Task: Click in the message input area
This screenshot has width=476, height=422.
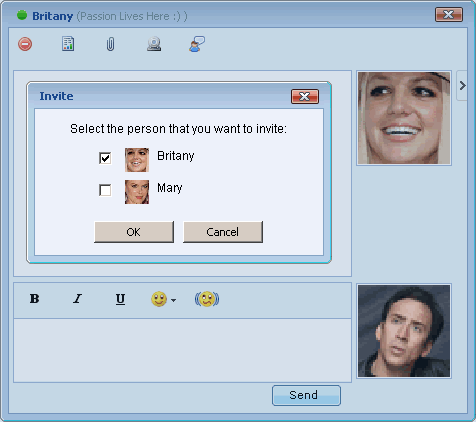Action: 182,350
